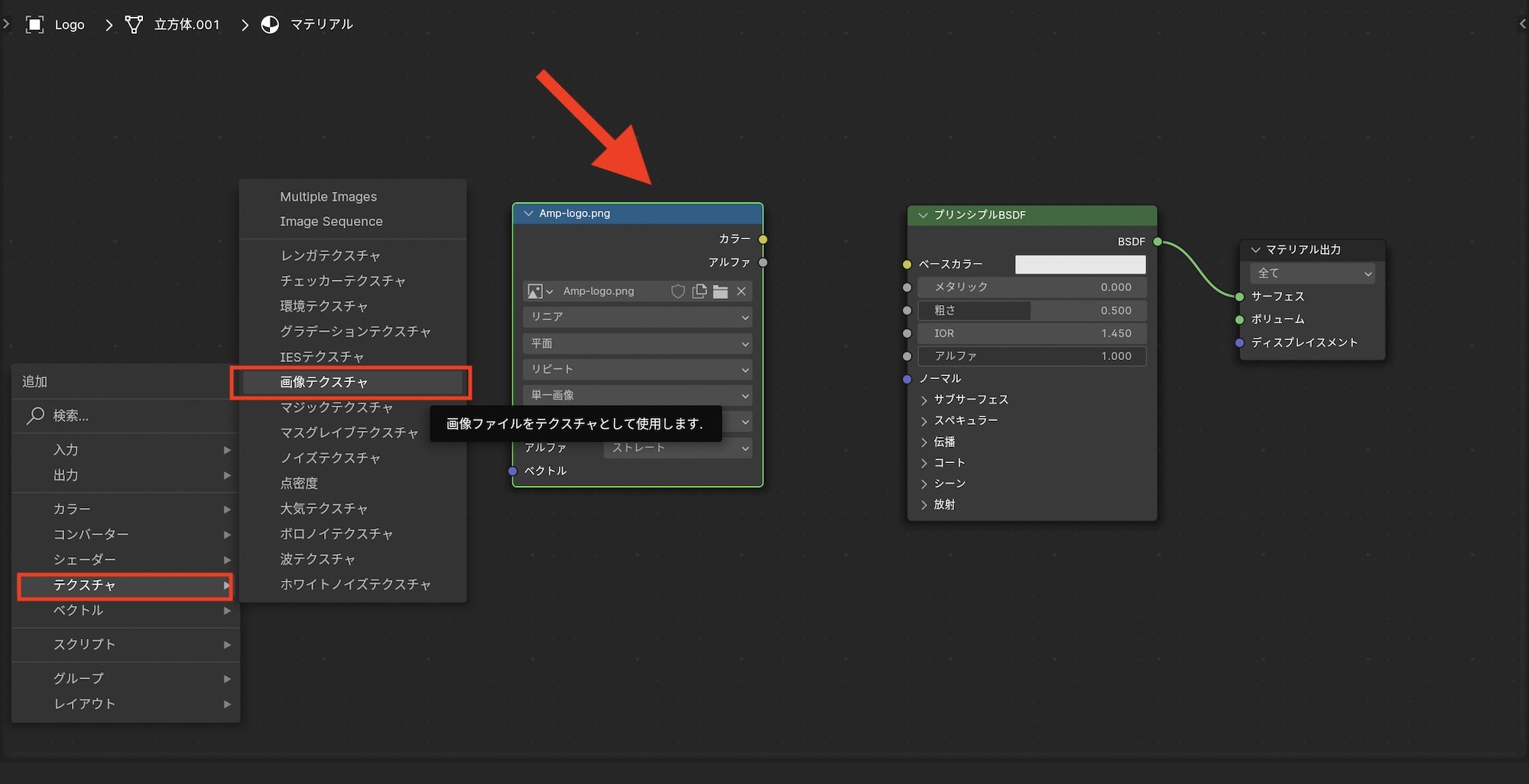Viewport: 1529px width, 784px height.
Task: Expand the サブサーフェス section
Action: (x=924, y=400)
